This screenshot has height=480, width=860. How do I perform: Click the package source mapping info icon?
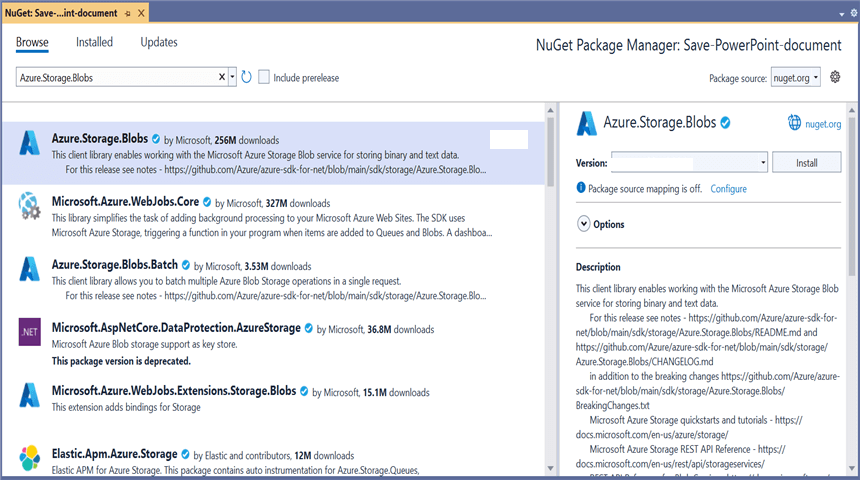tap(581, 188)
